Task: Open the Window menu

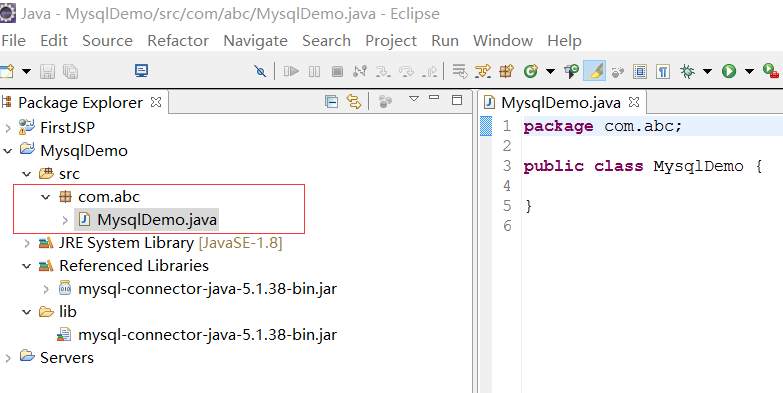Action: [x=503, y=40]
